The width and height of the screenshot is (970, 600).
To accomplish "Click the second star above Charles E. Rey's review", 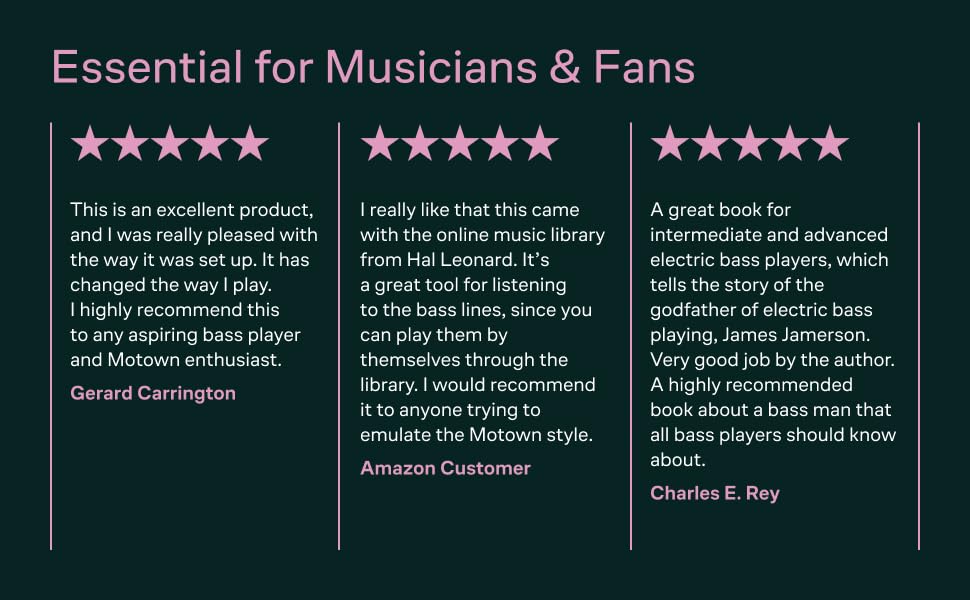I will [710, 144].
